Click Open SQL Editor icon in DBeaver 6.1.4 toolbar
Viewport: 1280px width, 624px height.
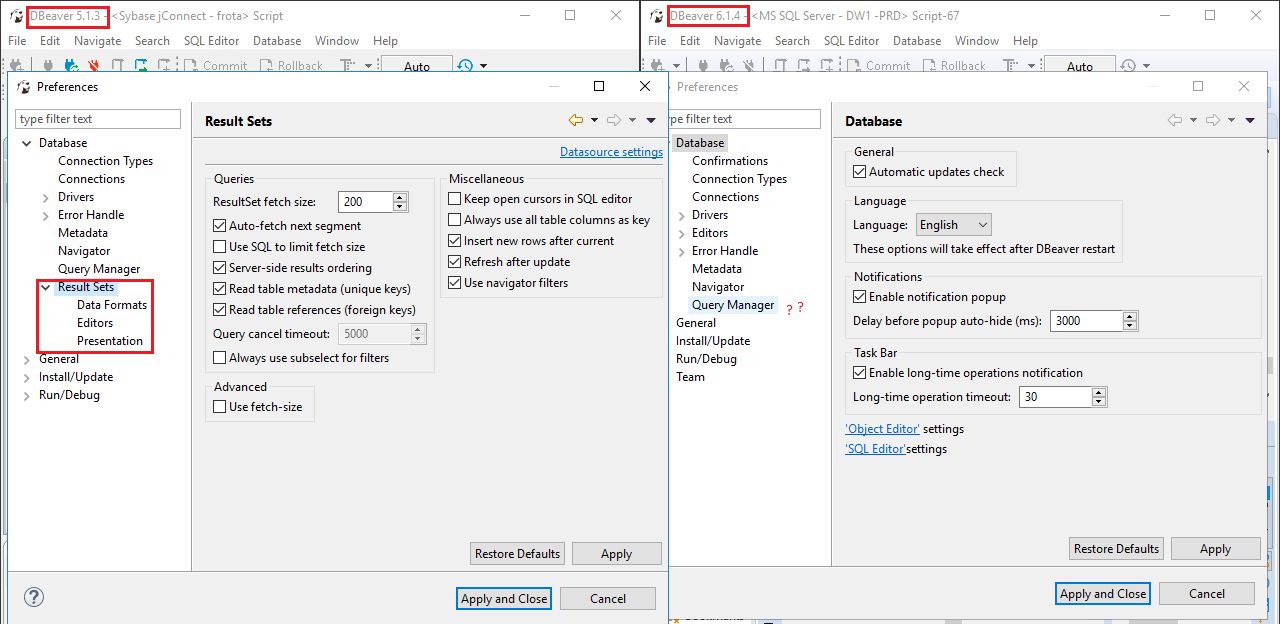[780, 65]
